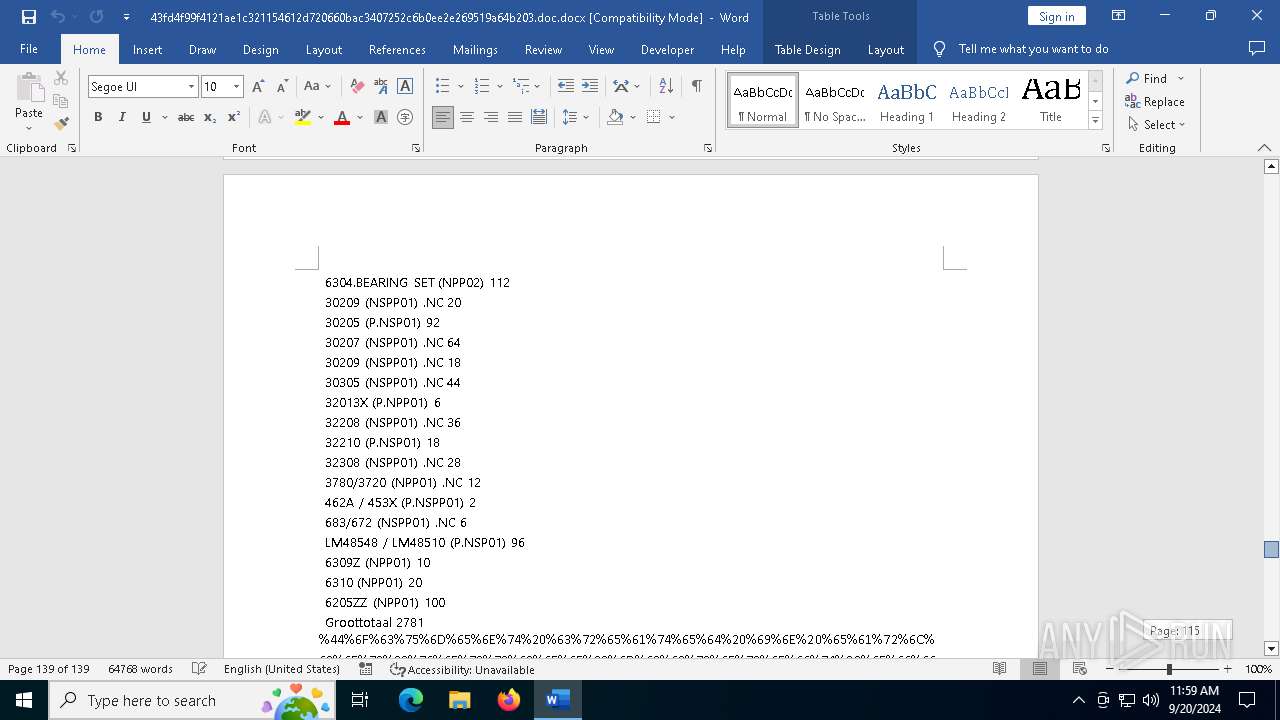Switch to Web Layout view
The image size is (1280, 720).
[x=1080, y=669]
